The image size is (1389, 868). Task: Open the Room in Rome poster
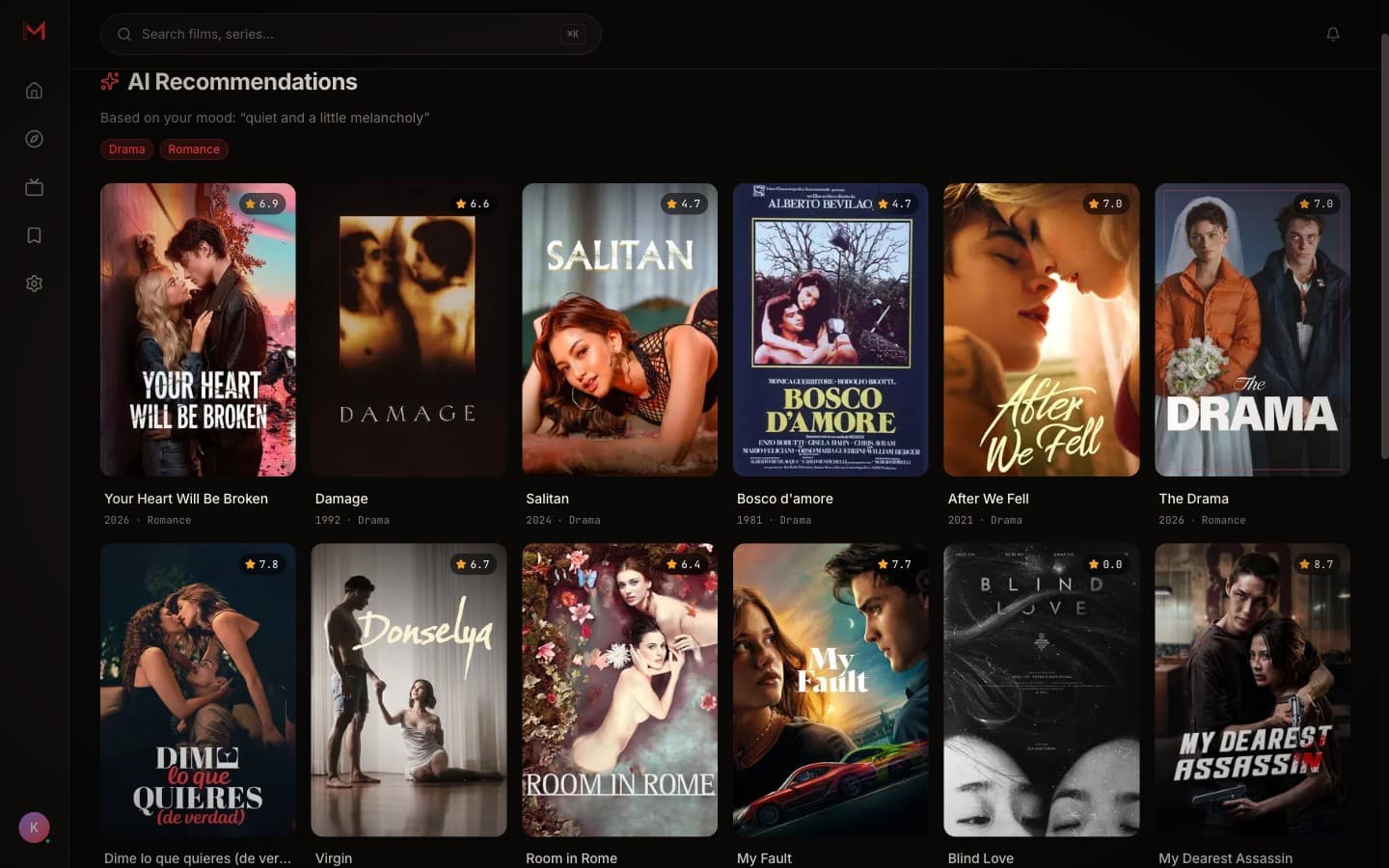coord(619,690)
